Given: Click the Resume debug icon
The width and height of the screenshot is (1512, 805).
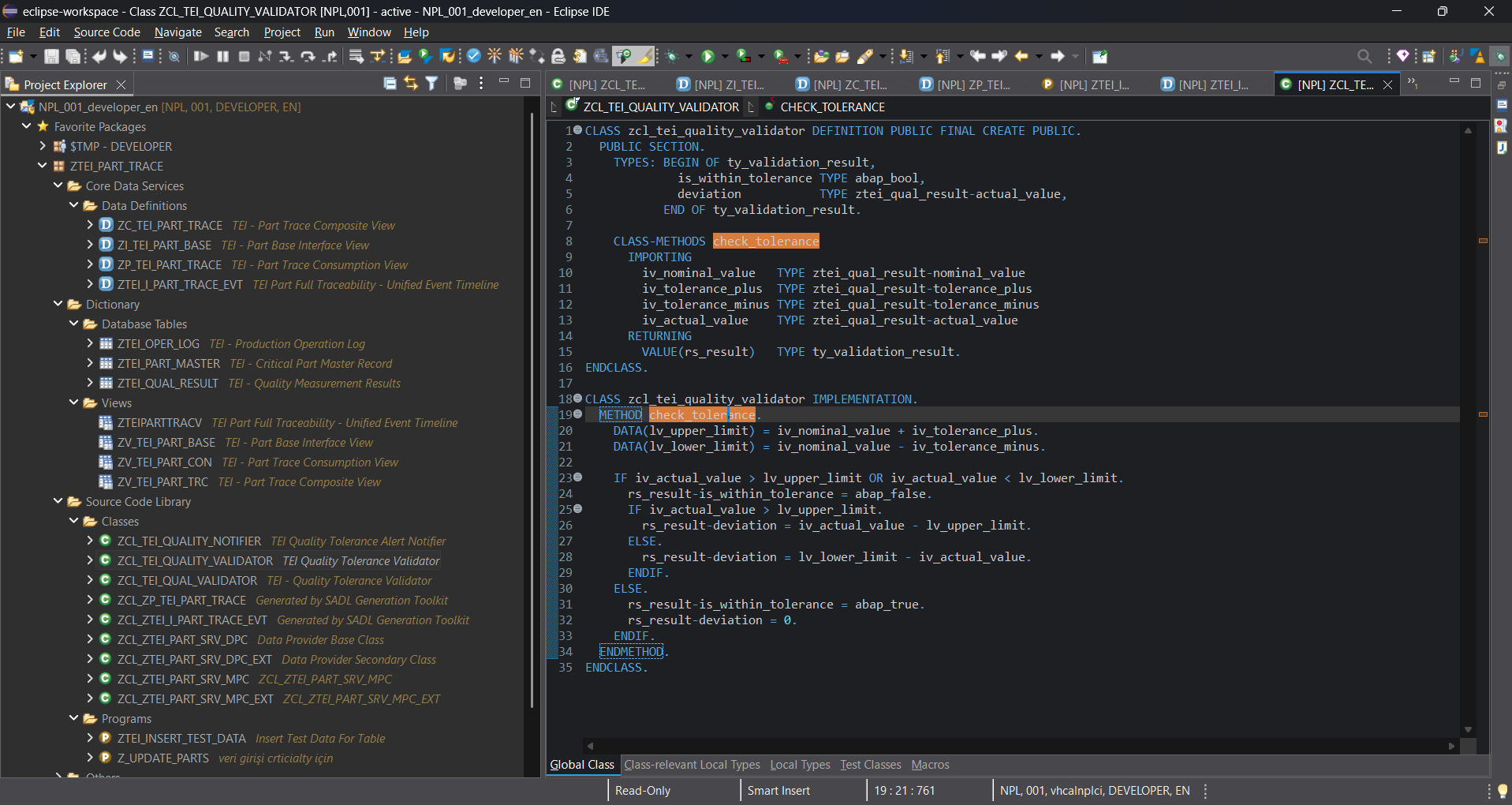Looking at the screenshot, I should 201,56.
